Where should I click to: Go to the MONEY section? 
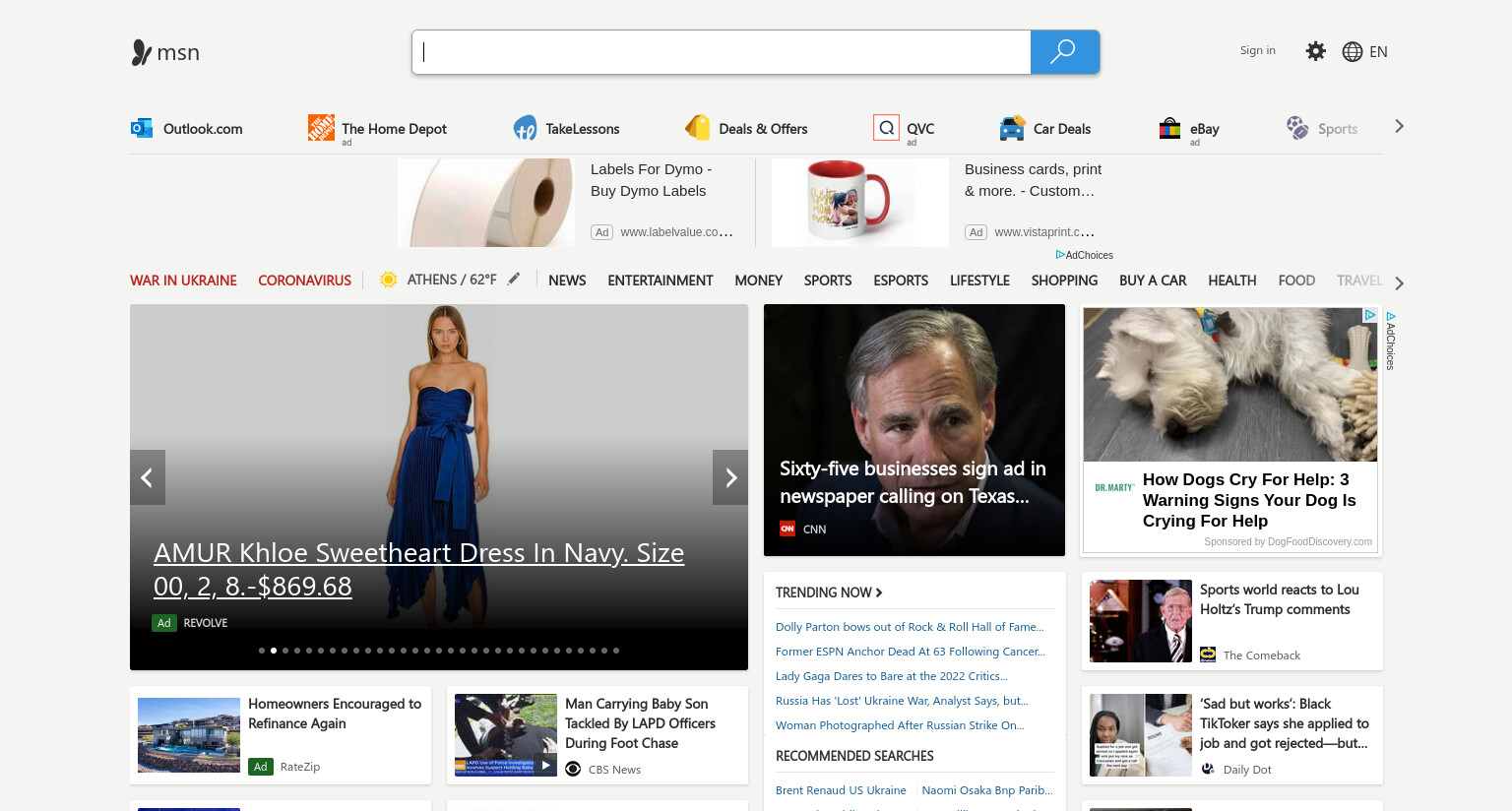[x=759, y=281]
